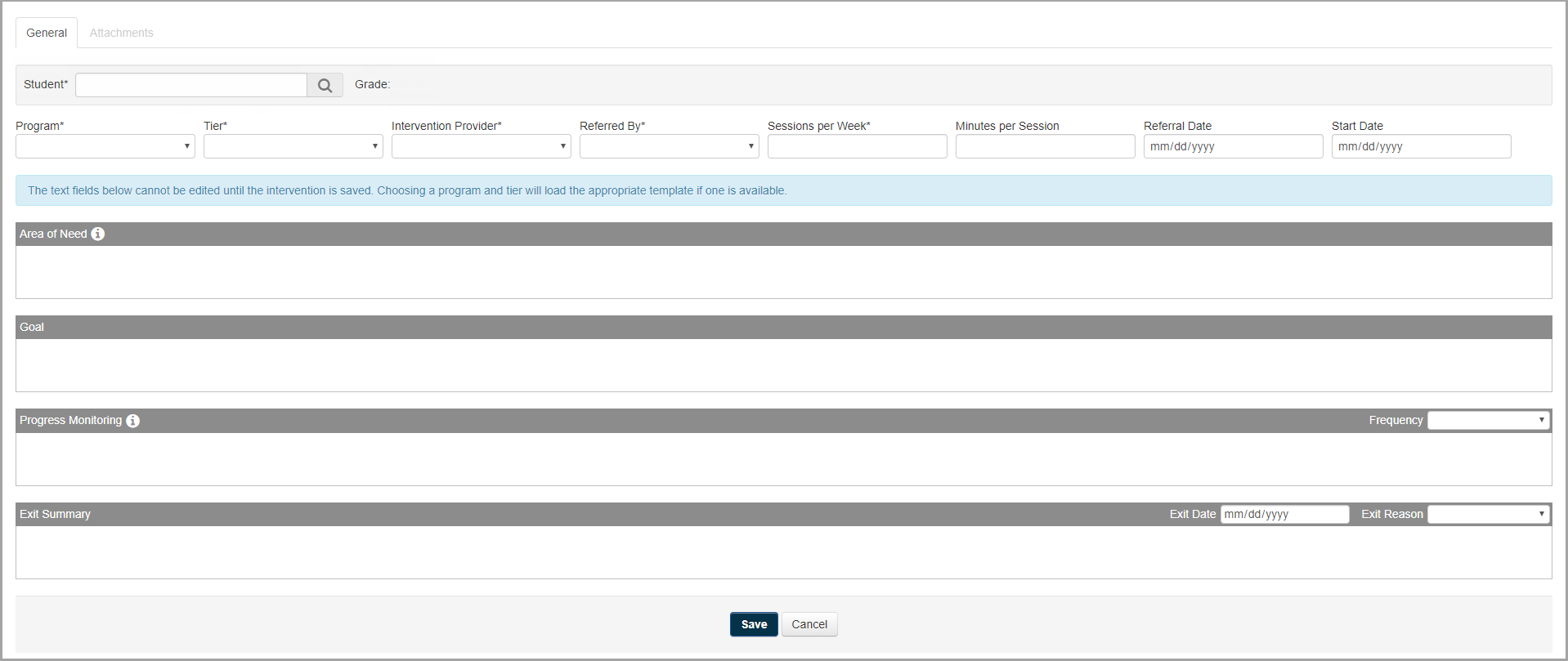Switch to the General tab

pos(47,33)
